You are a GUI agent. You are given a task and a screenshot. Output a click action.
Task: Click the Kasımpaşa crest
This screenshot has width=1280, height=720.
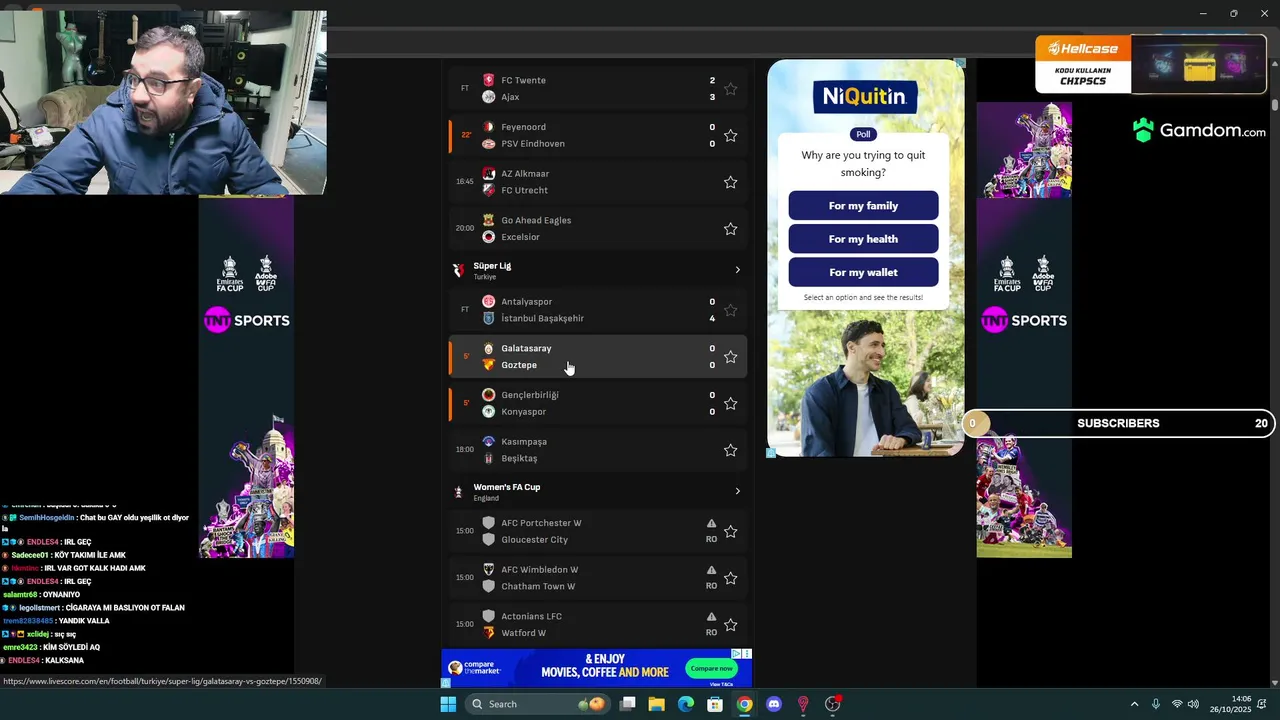489,441
